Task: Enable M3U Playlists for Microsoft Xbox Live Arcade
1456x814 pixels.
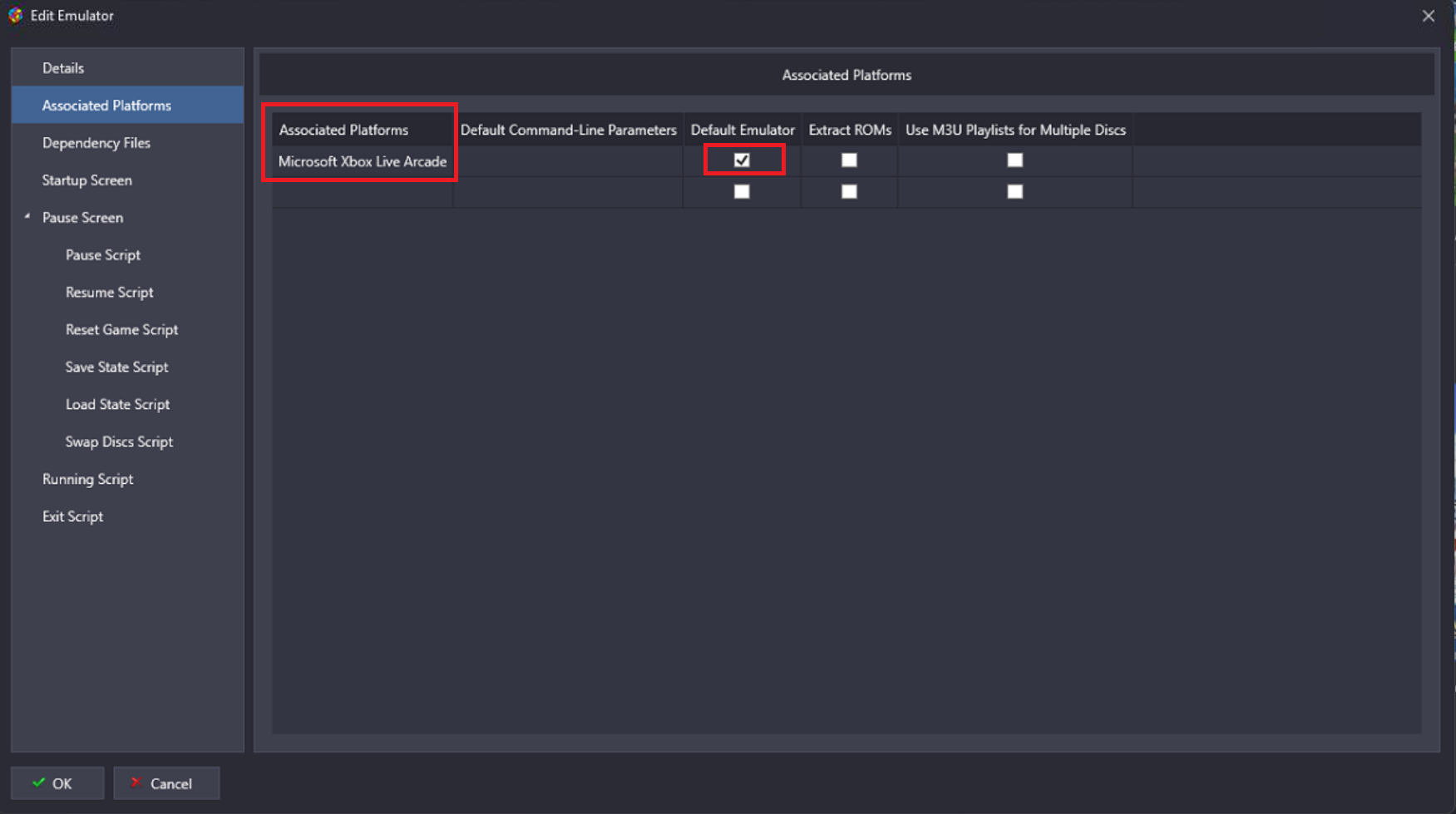Action: [x=1014, y=160]
